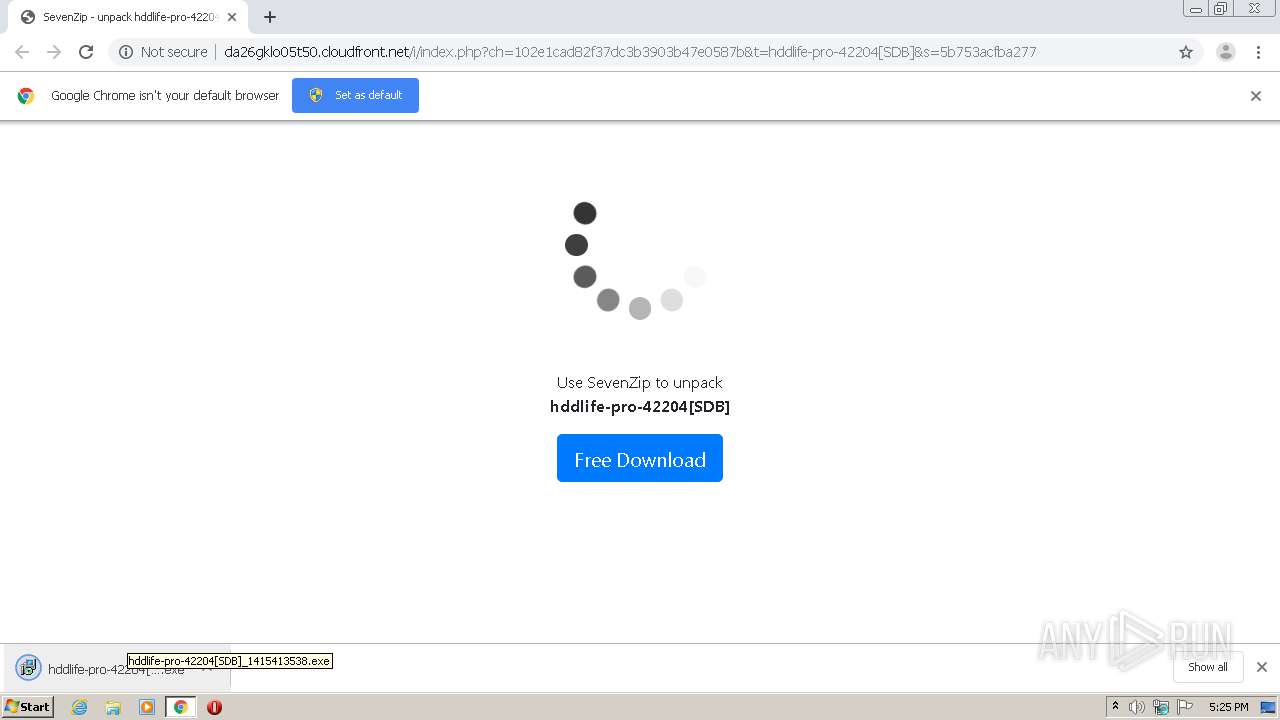Launch Internet Explorer from the taskbar
Screen dimensions: 1280x720
(x=80, y=707)
